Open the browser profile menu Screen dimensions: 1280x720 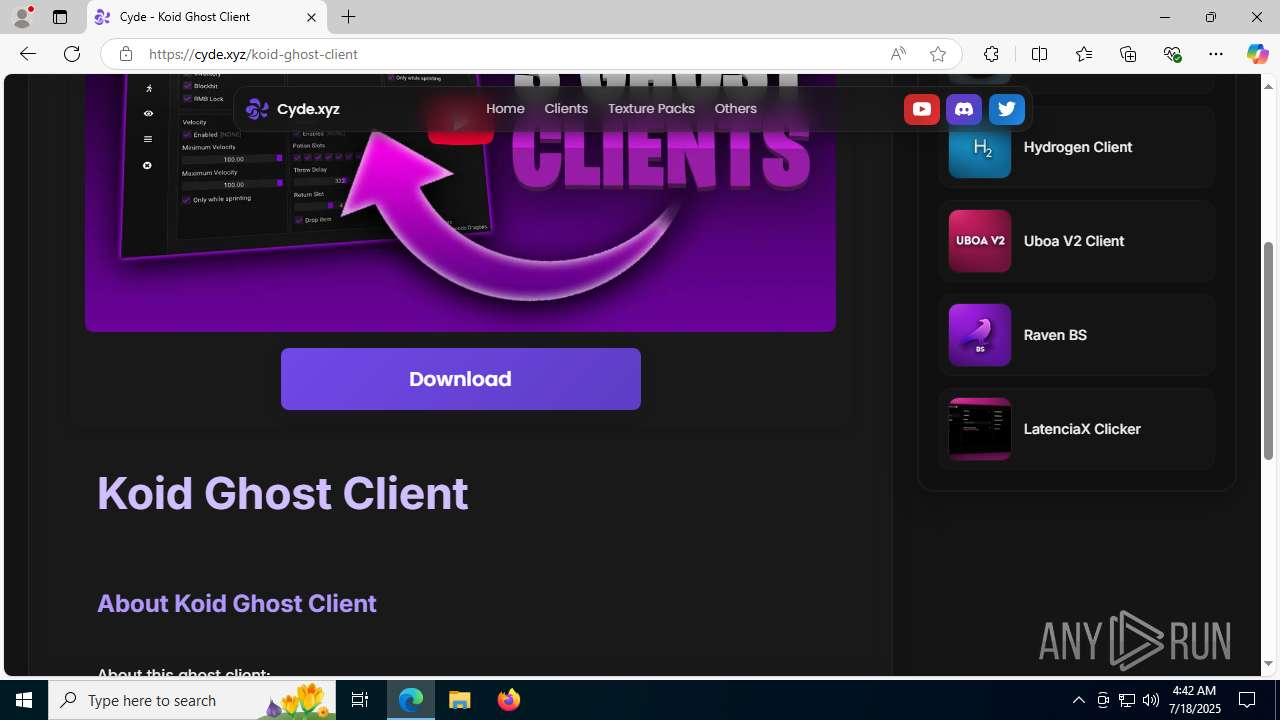pos(22,17)
